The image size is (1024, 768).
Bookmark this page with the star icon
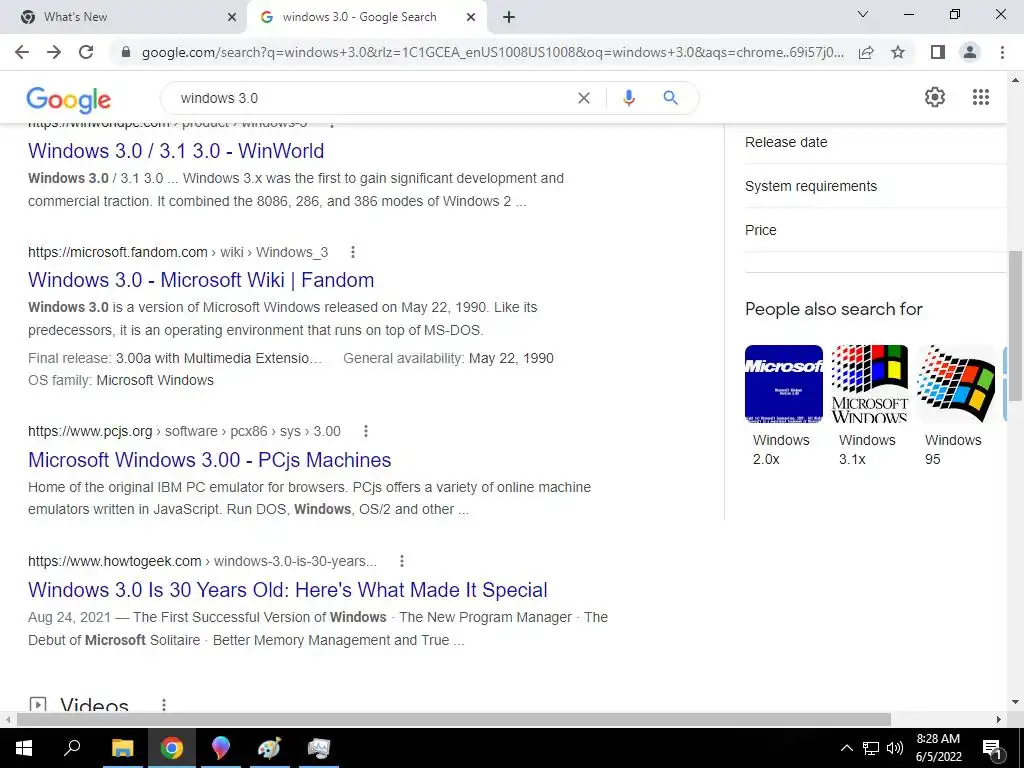click(898, 52)
